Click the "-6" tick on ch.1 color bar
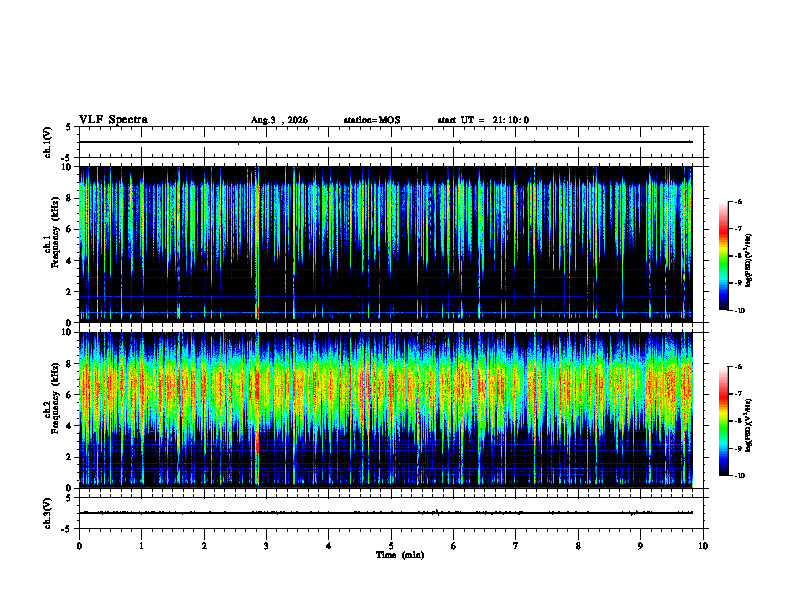Image resolution: width=792 pixels, height=612 pixels. [x=738, y=201]
